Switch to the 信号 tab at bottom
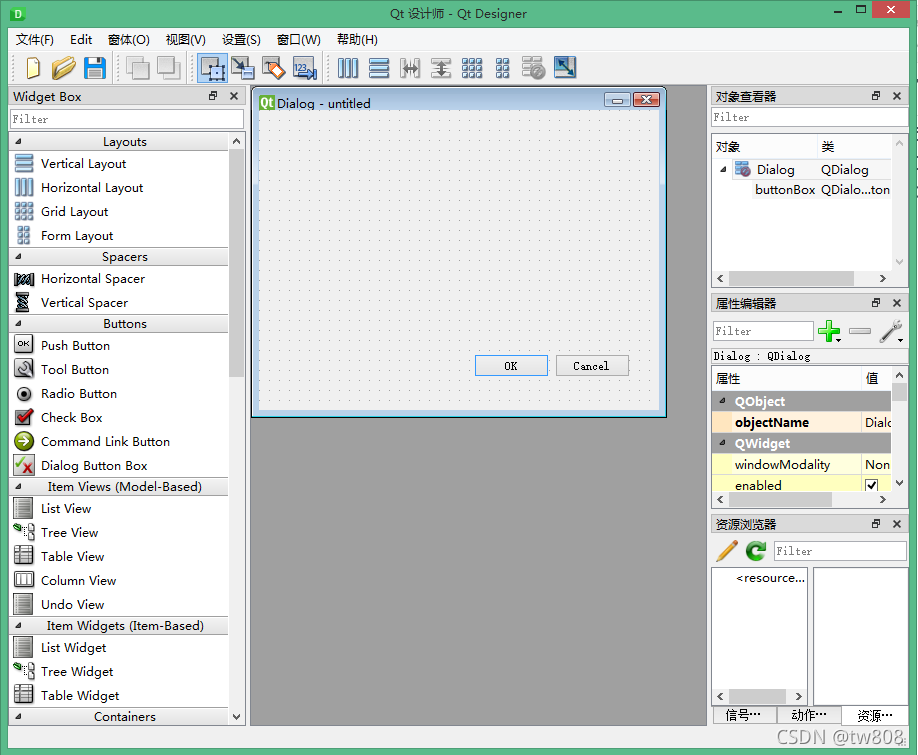Screen dimensions: 918x755 click(744, 715)
